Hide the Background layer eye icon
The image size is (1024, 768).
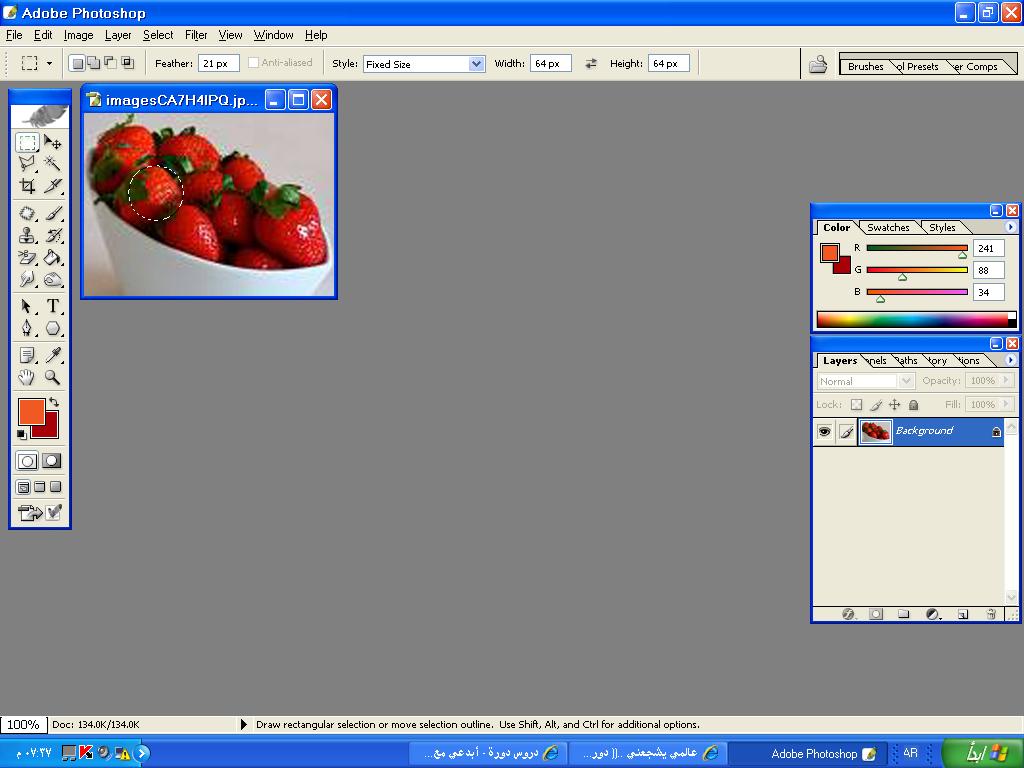[824, 431]
